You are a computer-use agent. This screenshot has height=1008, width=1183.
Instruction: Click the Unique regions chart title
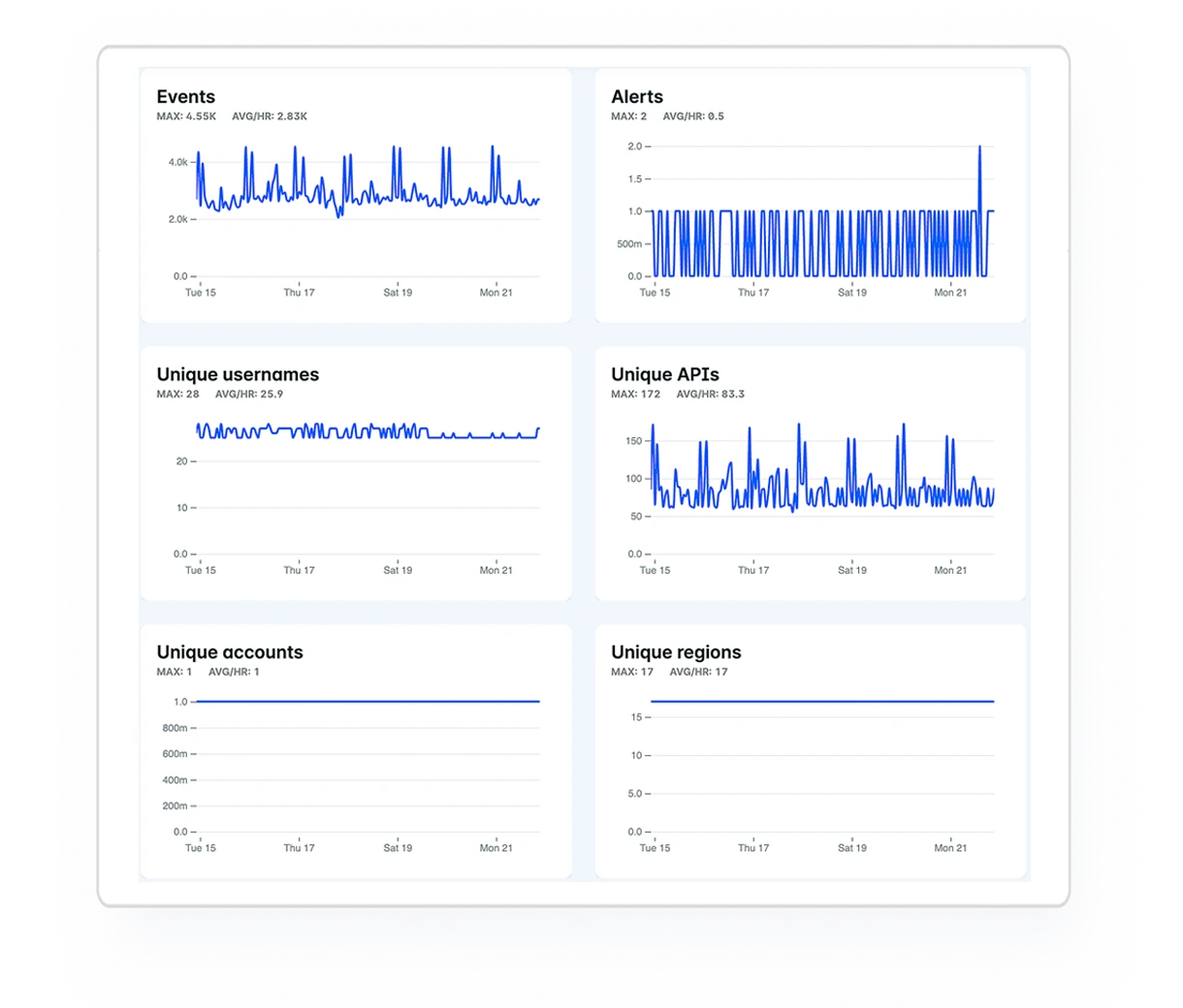click(676, 652)
